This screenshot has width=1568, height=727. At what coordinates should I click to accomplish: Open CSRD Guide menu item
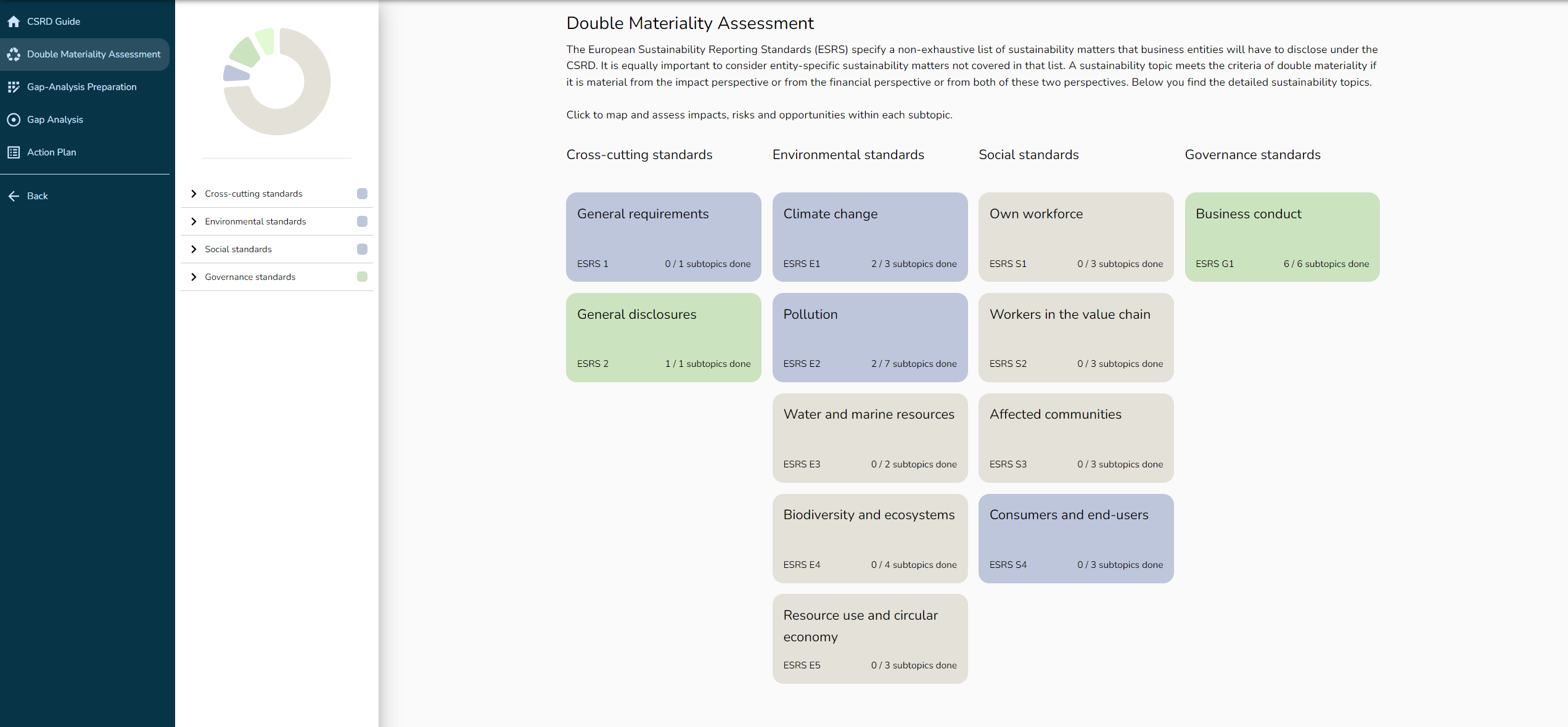84,22
